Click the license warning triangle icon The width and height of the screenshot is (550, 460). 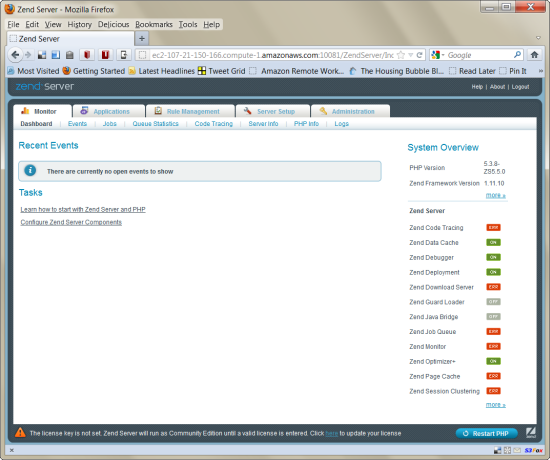20,432
